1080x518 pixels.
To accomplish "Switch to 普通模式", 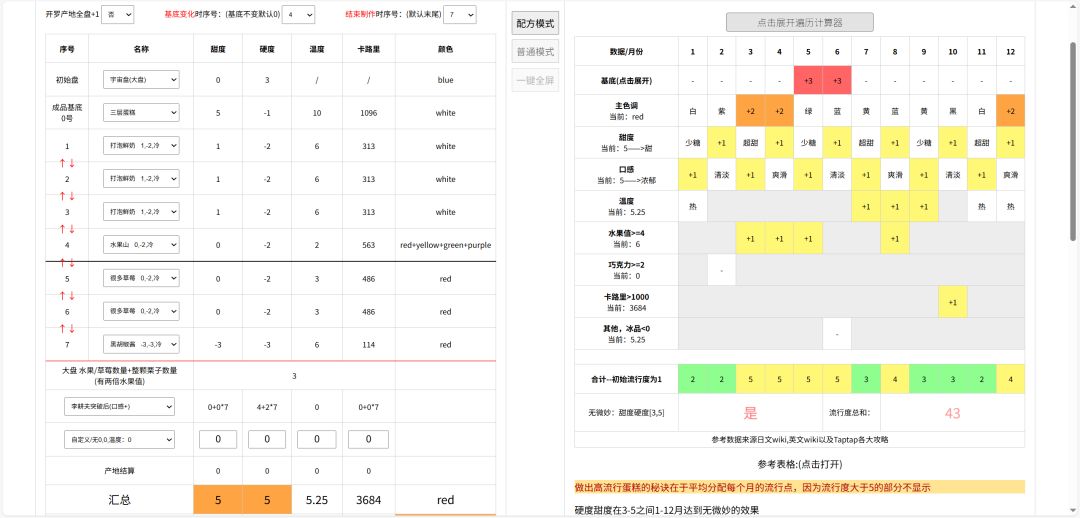I will click(535, 52).
